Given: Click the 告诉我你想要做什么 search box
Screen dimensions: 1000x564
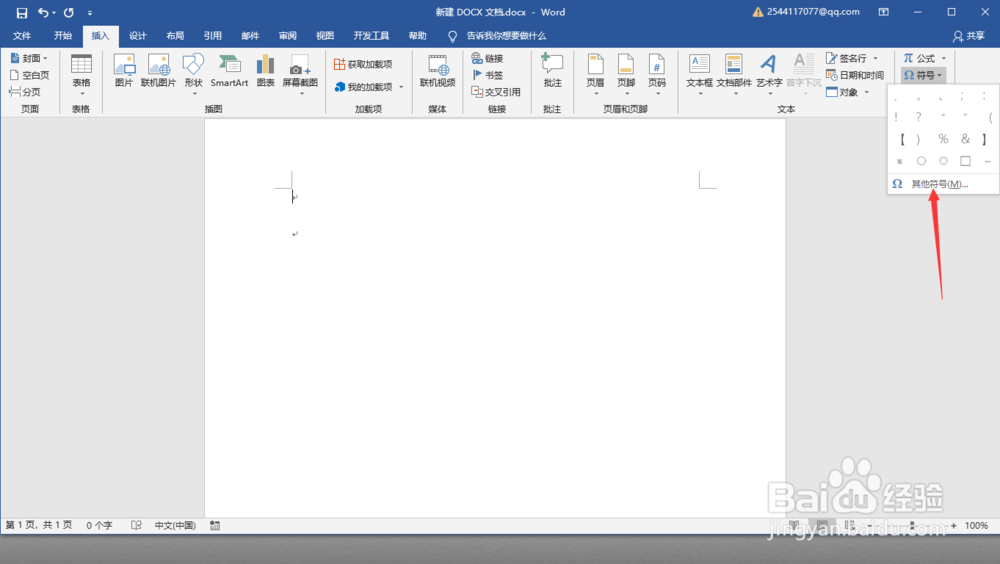Looking at the screenshot, I should tap(506, 36).
